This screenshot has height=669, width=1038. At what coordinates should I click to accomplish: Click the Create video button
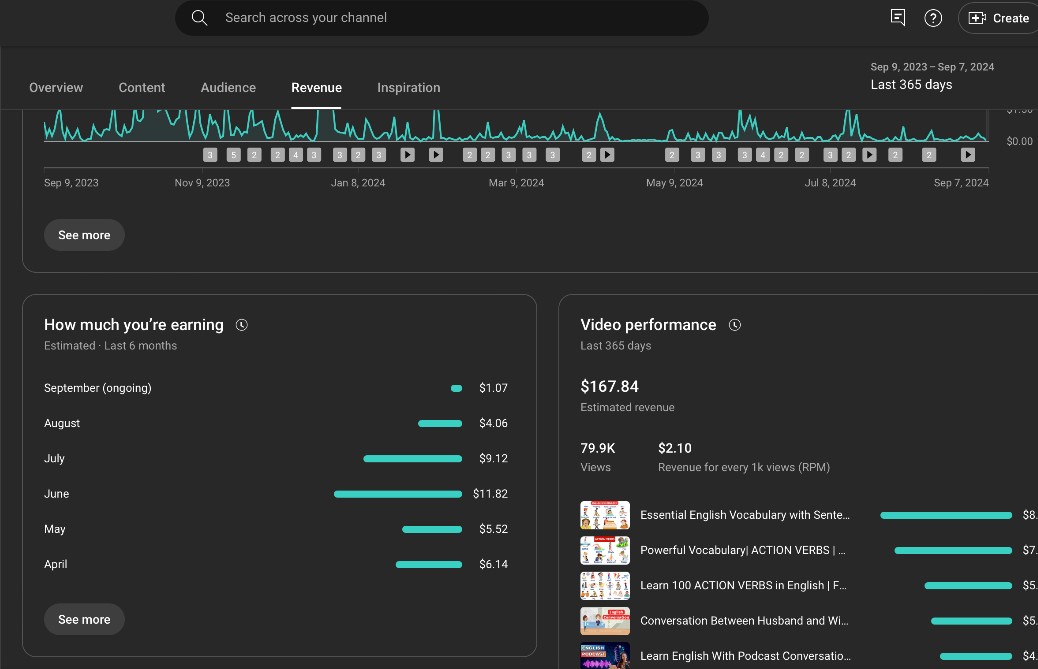pos(998,18)
